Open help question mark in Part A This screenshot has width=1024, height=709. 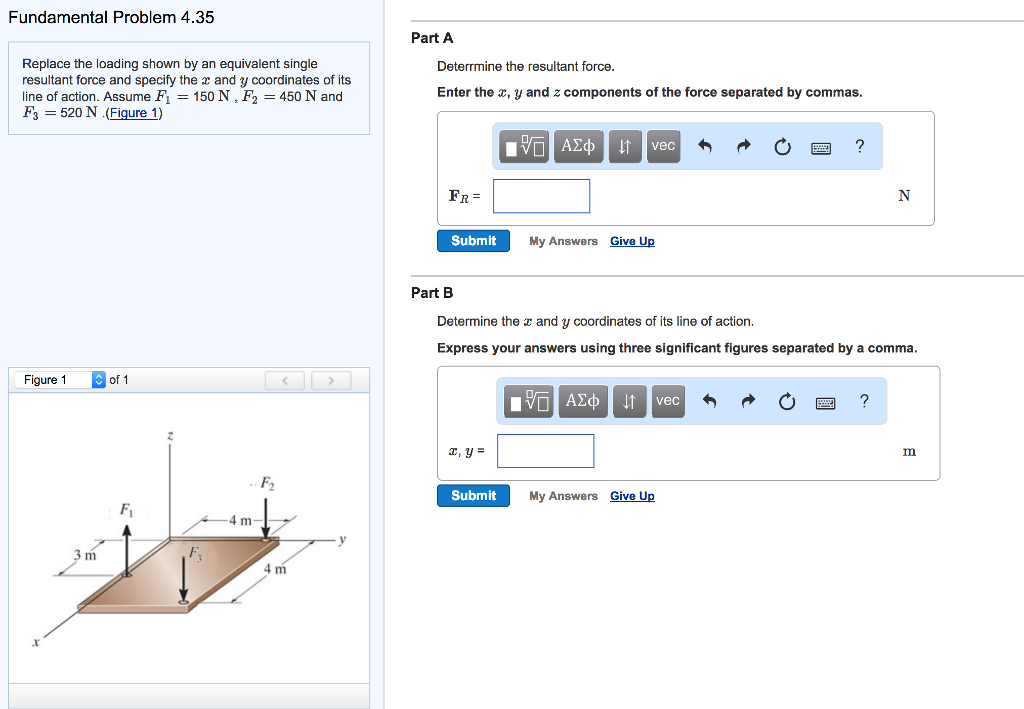859,146
